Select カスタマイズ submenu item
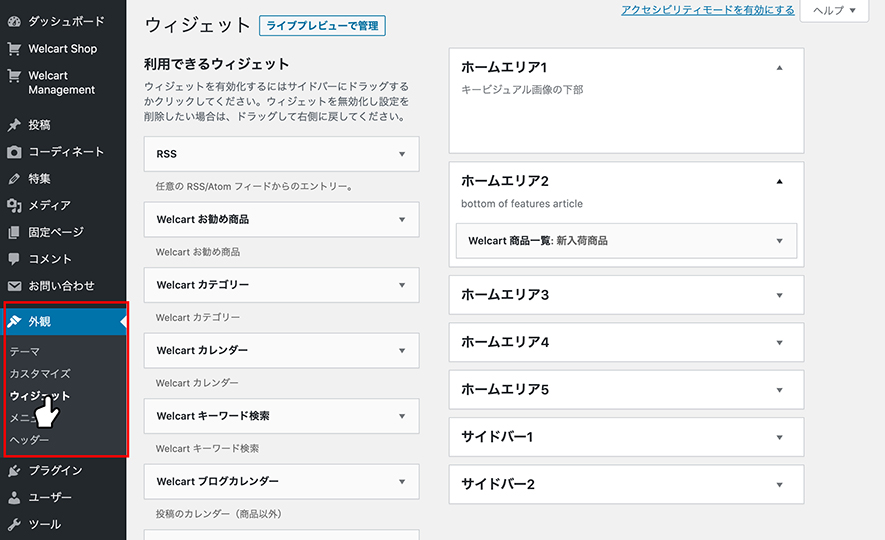The height and width of the screenshot is (540, 885). click(40, 374)
